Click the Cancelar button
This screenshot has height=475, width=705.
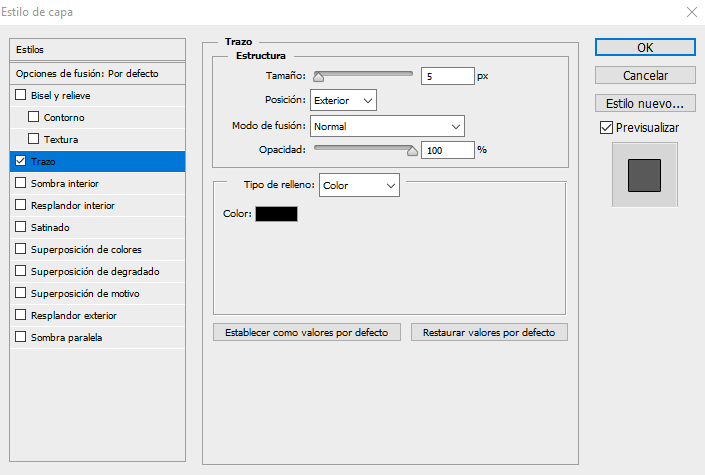point(645,75)
